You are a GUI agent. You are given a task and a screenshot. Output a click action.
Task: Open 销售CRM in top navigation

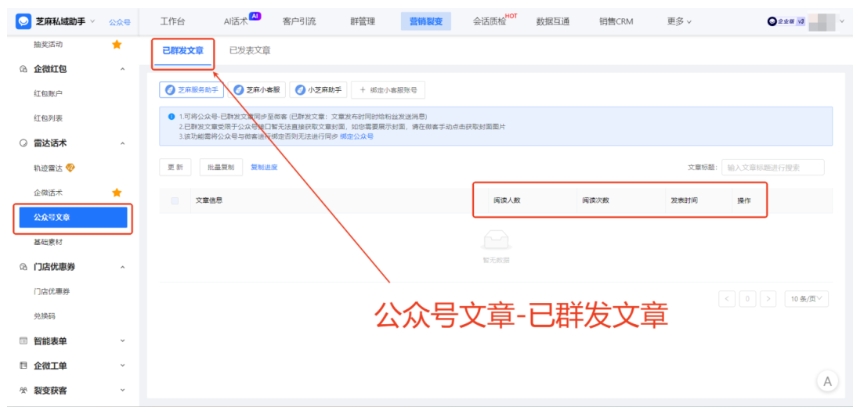pyautogui.click(x=616, y=22)
